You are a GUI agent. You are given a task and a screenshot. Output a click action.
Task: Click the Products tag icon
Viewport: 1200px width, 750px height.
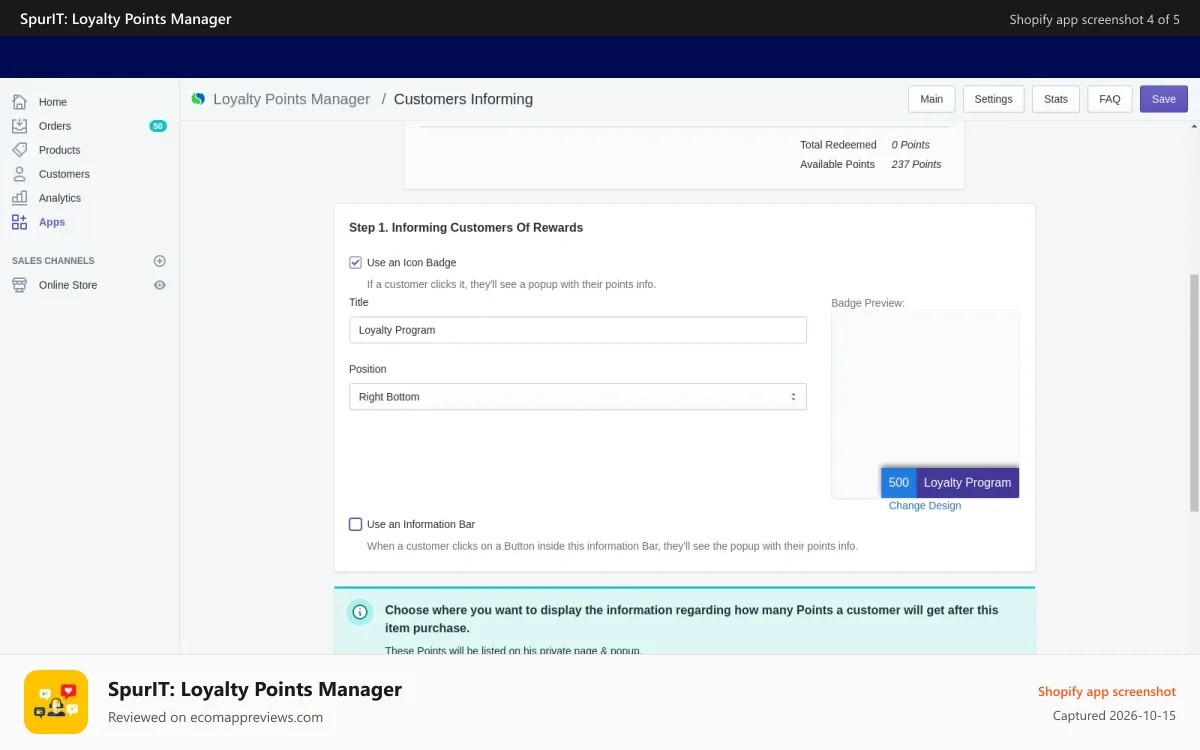coord(19,150)
